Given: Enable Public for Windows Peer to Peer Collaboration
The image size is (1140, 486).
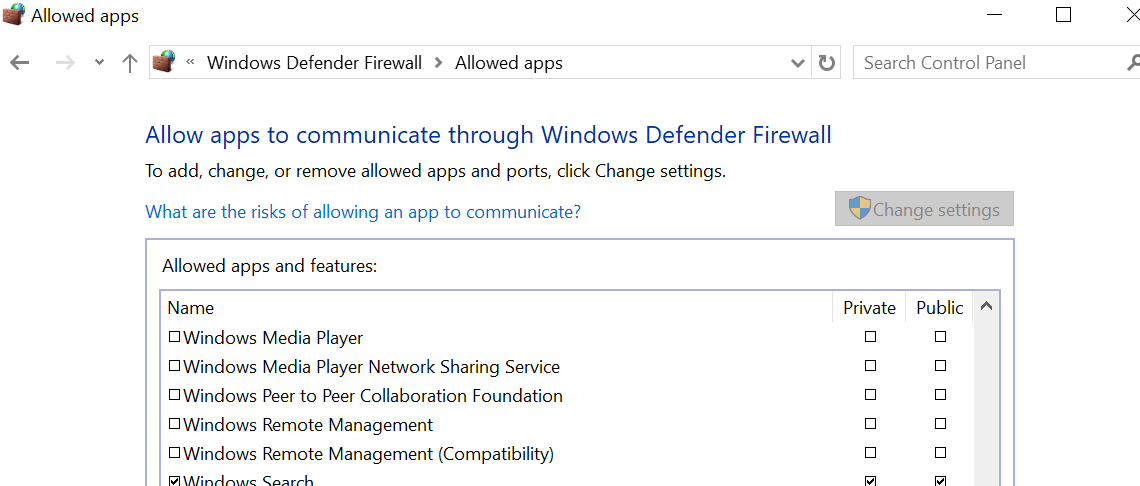Looking at the screenshot, I should 940,395.
